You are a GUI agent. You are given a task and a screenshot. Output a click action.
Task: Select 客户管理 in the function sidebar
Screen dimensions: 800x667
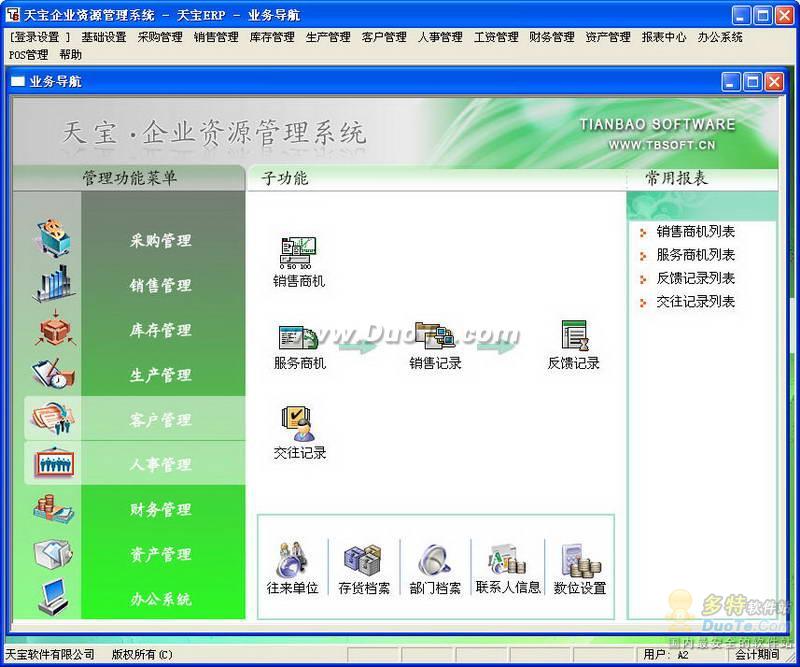pyautogui.click(x=161, y=419)
